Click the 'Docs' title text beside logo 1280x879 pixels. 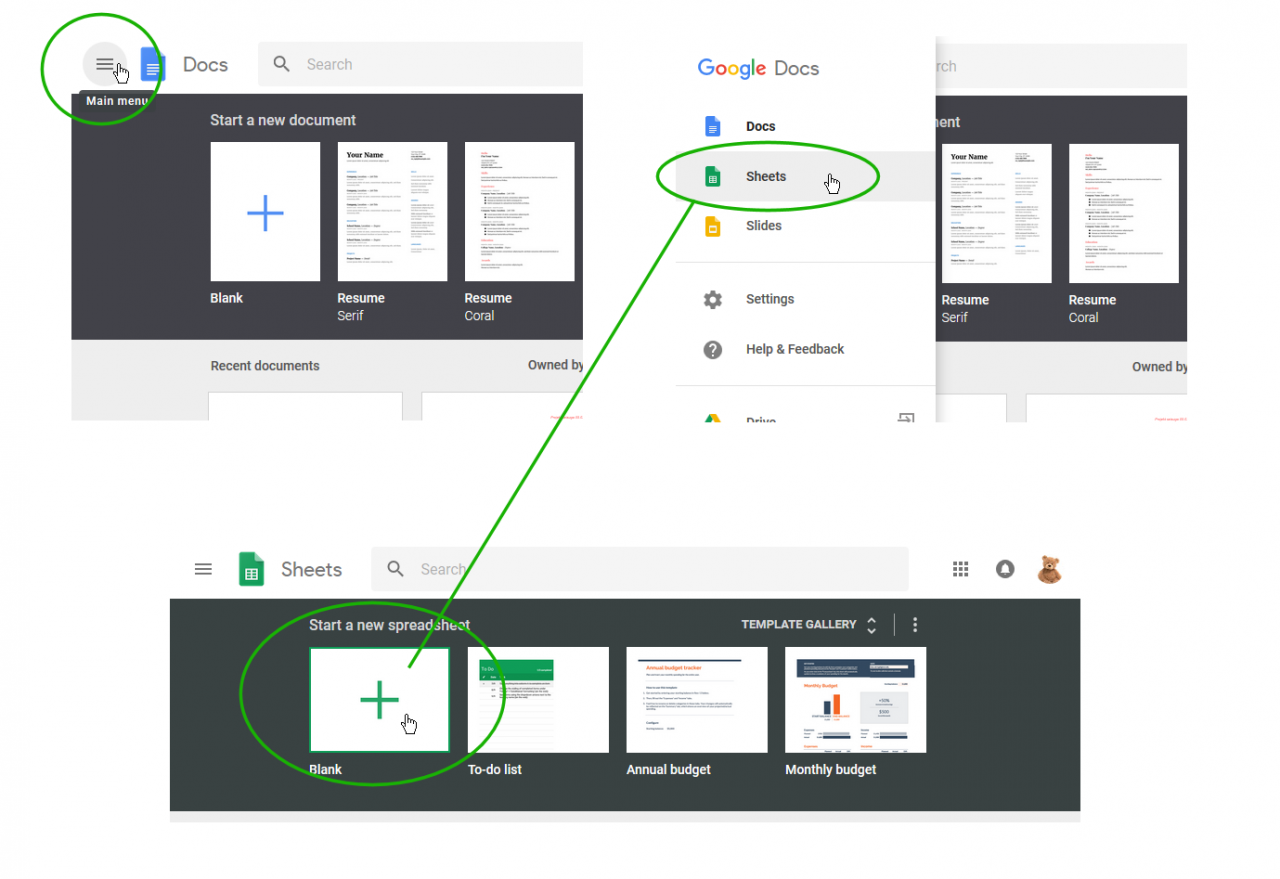tap(205, 65)
